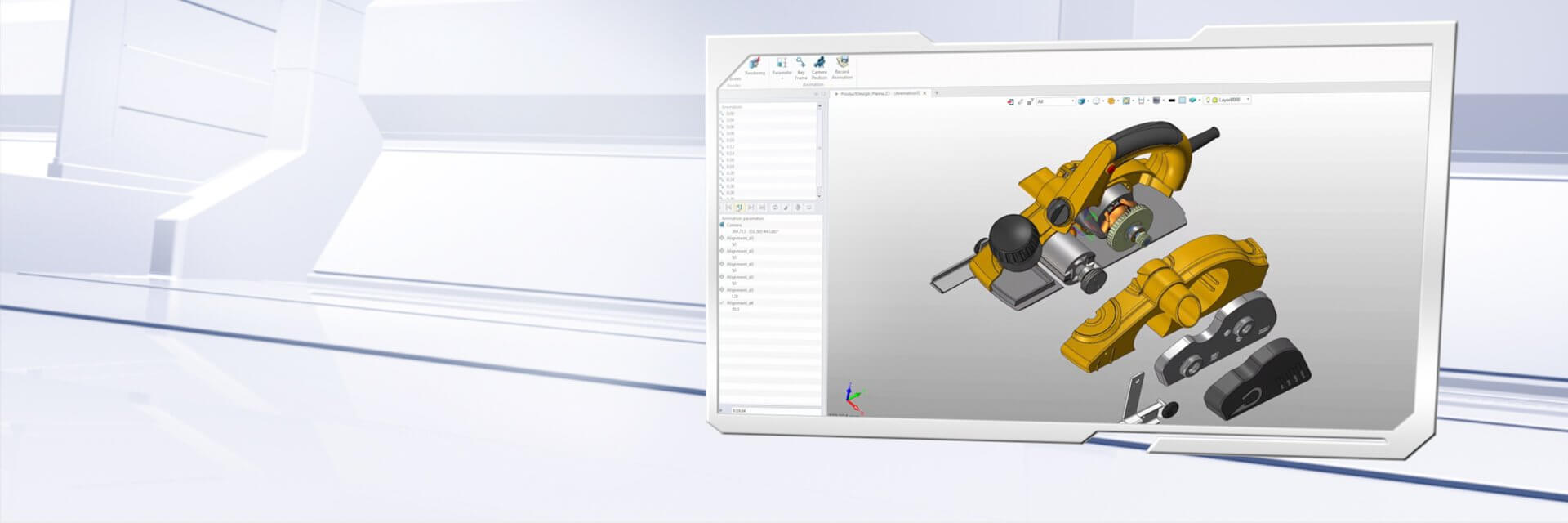The width and height of the screenshot is (1568, 523).
Task: Click the gray cube toolbar icon
Action: point(1156,101)
